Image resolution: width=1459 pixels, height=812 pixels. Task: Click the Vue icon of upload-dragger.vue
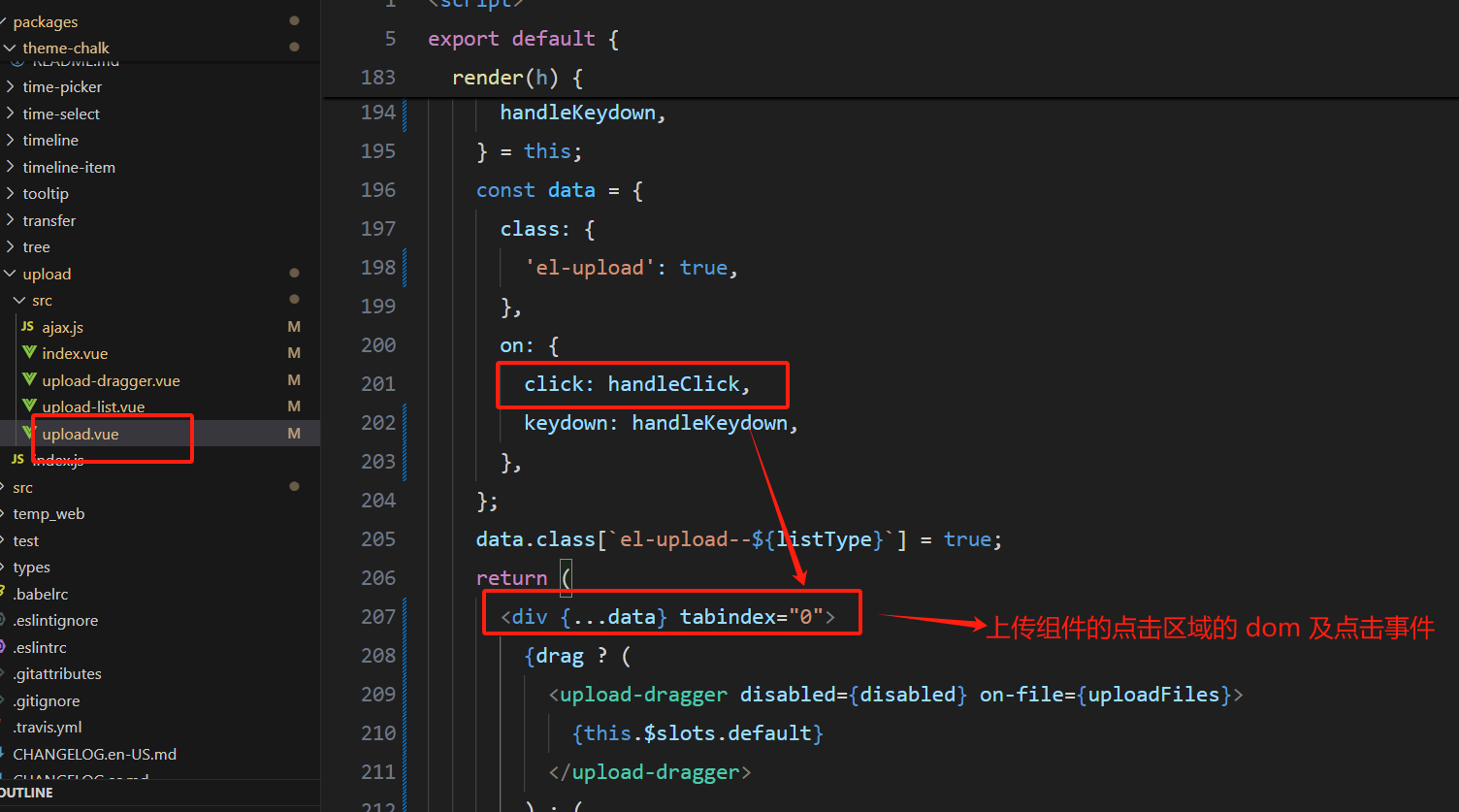pos(28,380)
